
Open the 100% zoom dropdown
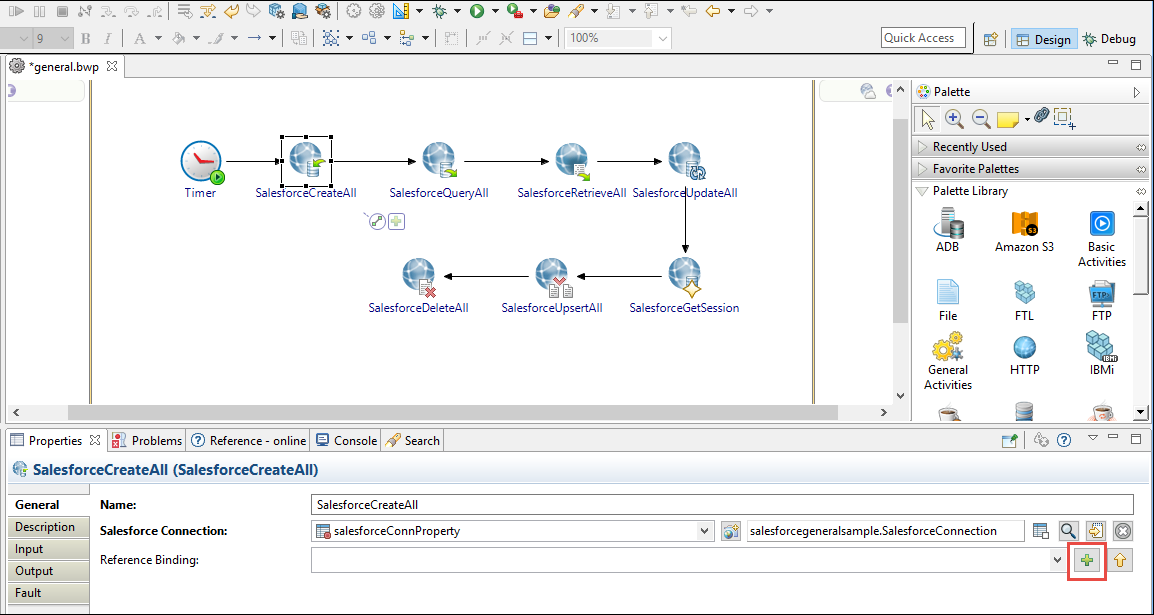point(662,39)
